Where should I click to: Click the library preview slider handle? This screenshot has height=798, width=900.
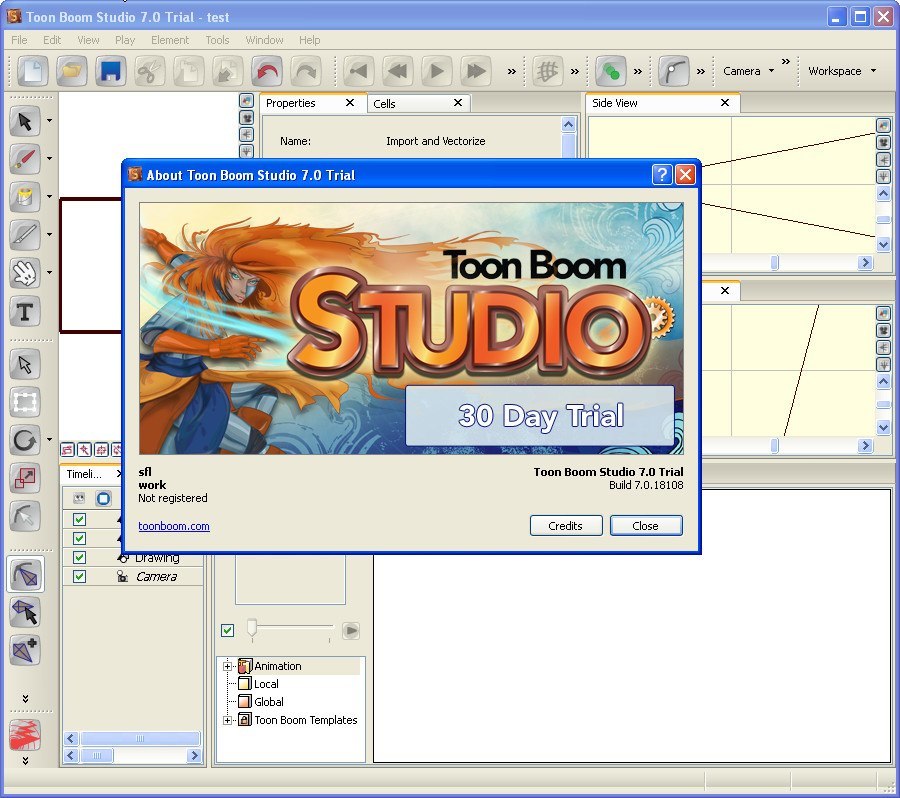[253, 627]
